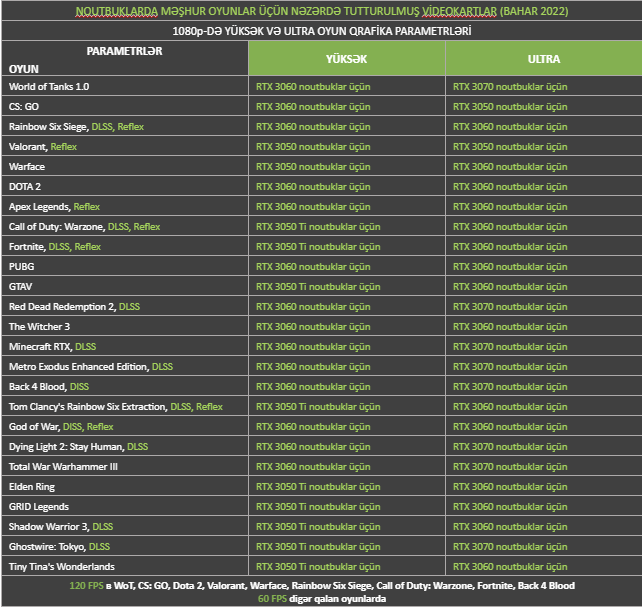The image size is (642, 607).
Task: Click the 'PUBG' game name
Action: click(x=22, y=267)
